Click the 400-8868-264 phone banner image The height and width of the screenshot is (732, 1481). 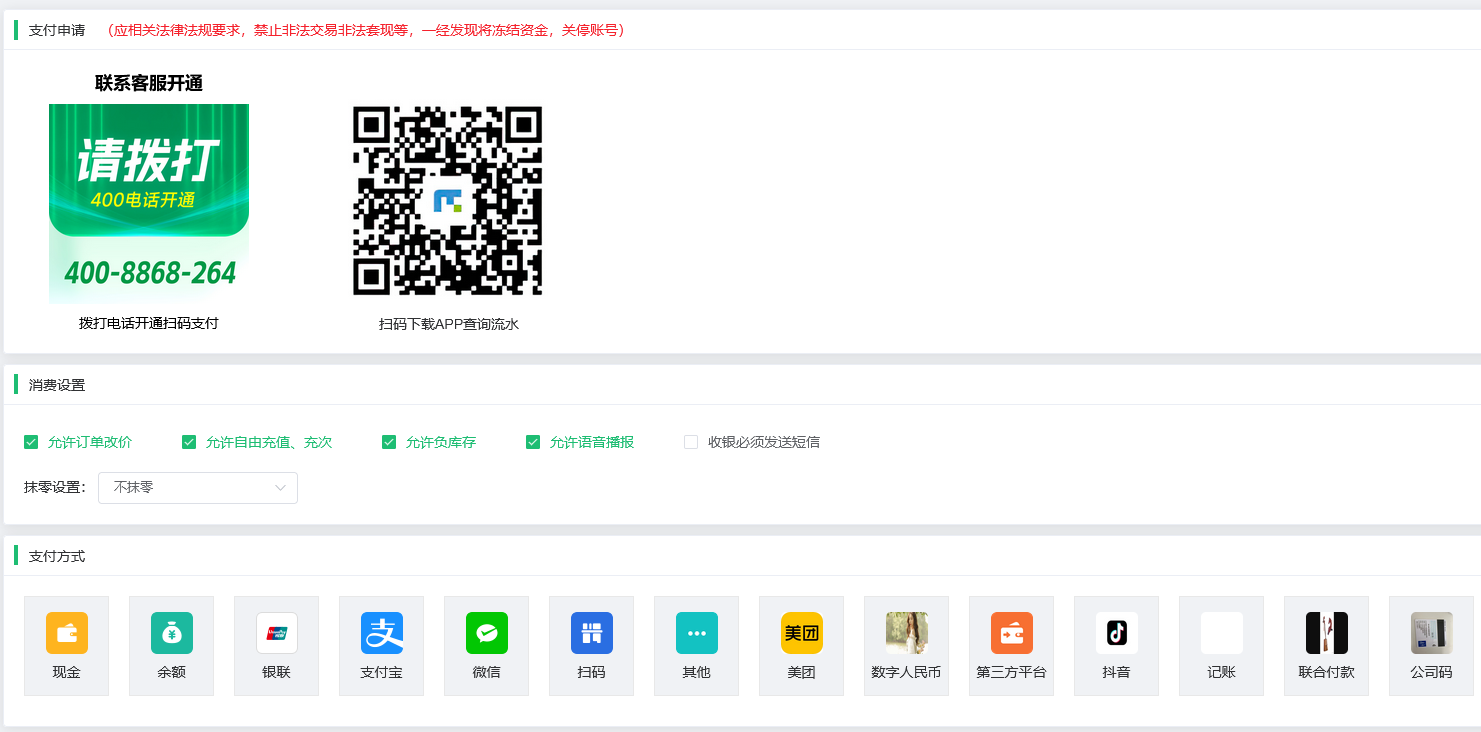click(x=149, y=203)
